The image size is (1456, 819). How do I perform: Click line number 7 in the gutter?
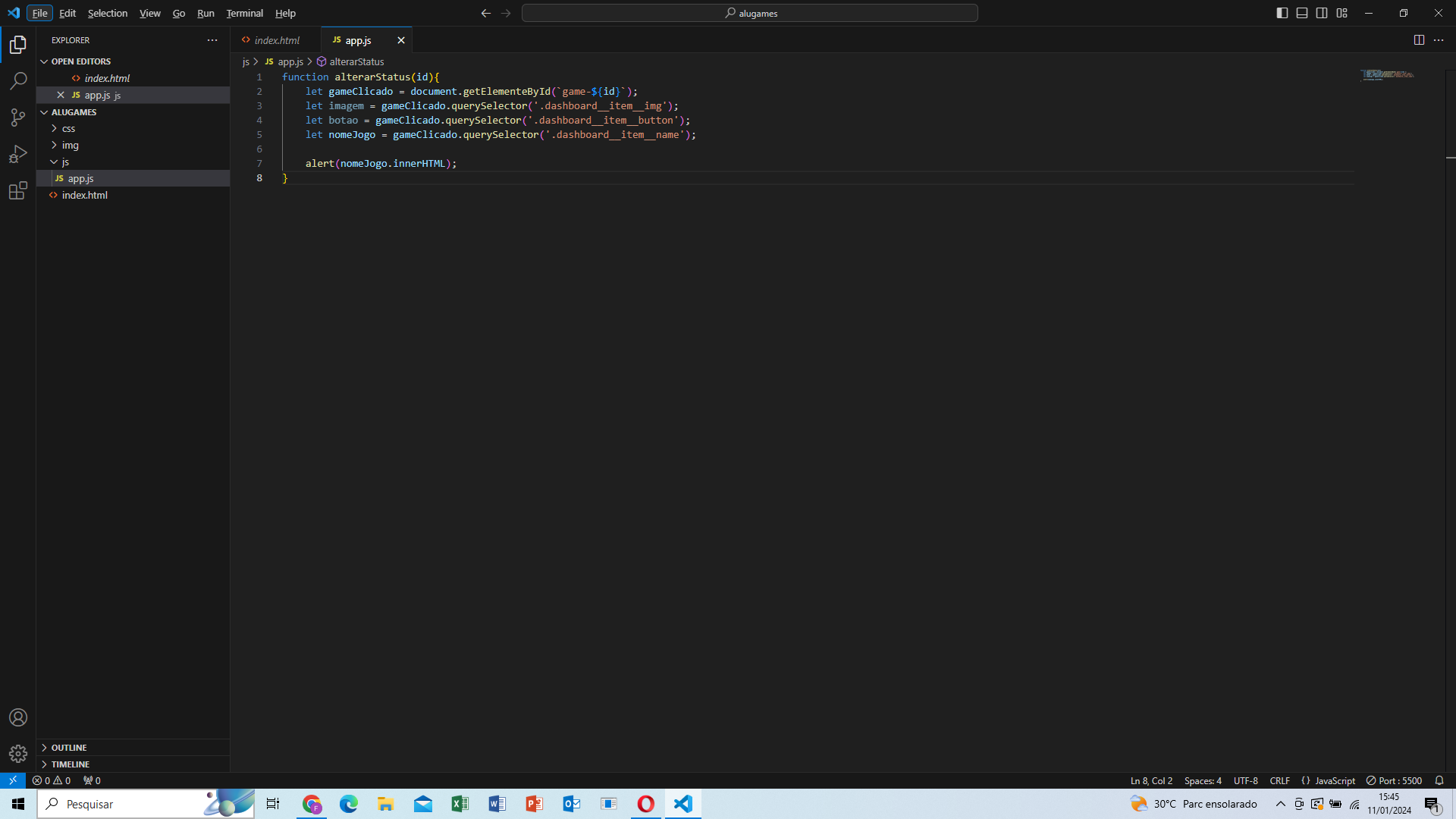tap(259, 163)
